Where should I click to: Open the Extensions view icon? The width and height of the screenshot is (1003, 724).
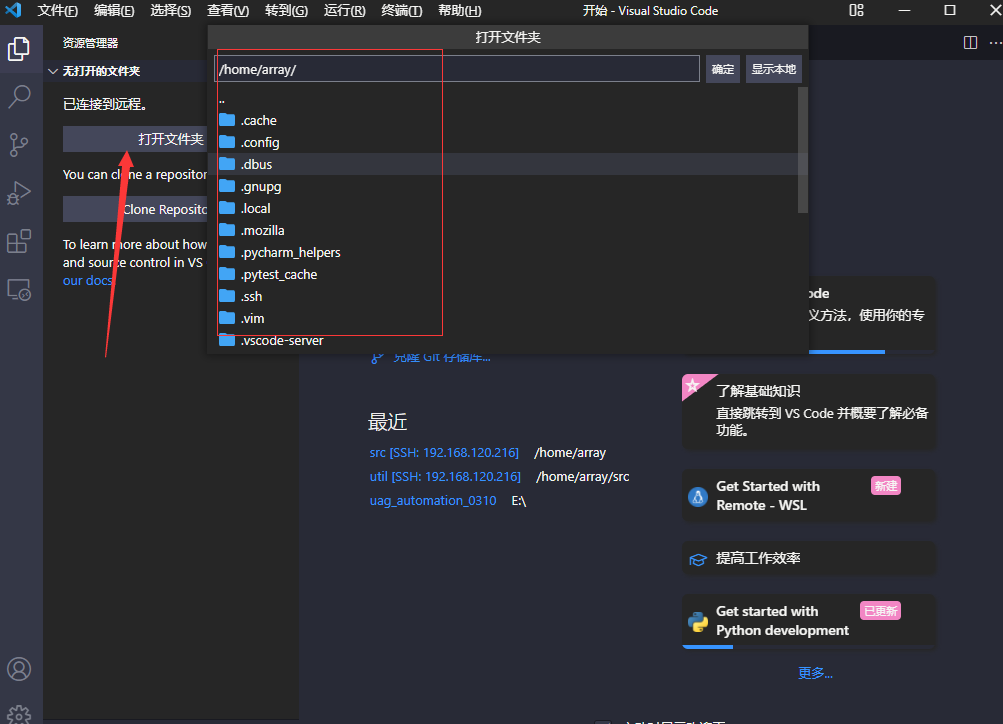(19, 242)
